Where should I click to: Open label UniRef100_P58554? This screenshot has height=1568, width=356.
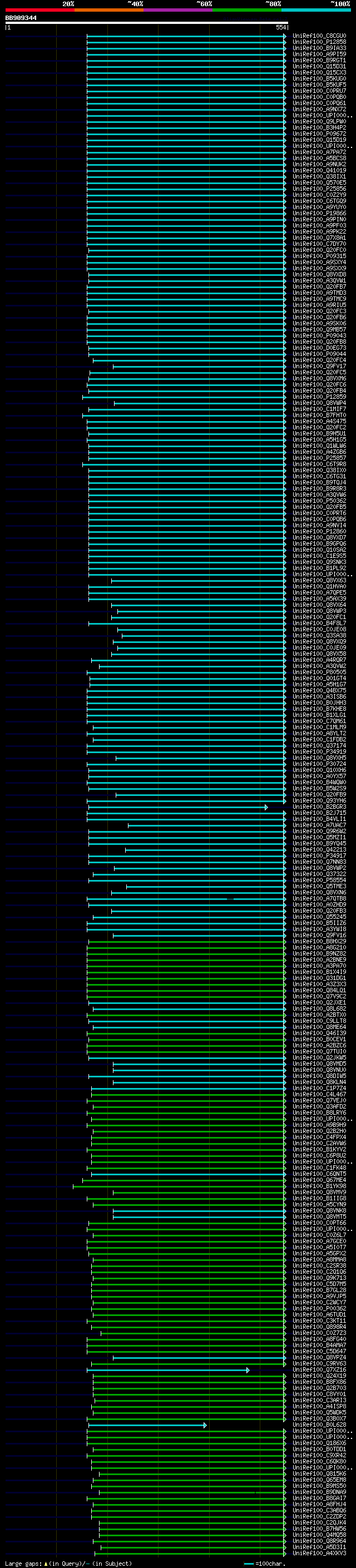tap(319, 880)
